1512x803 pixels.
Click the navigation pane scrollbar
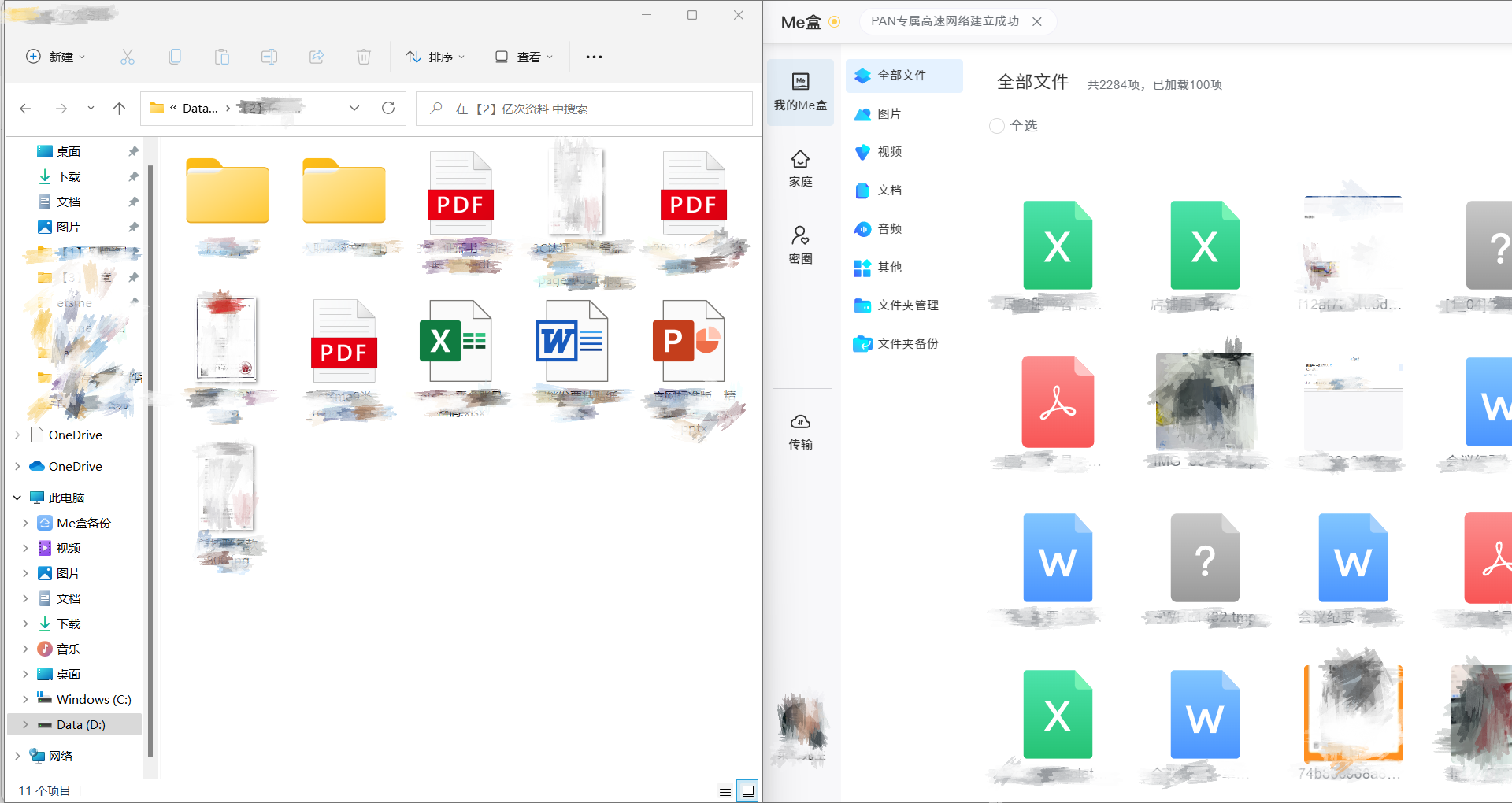point(150,460)
